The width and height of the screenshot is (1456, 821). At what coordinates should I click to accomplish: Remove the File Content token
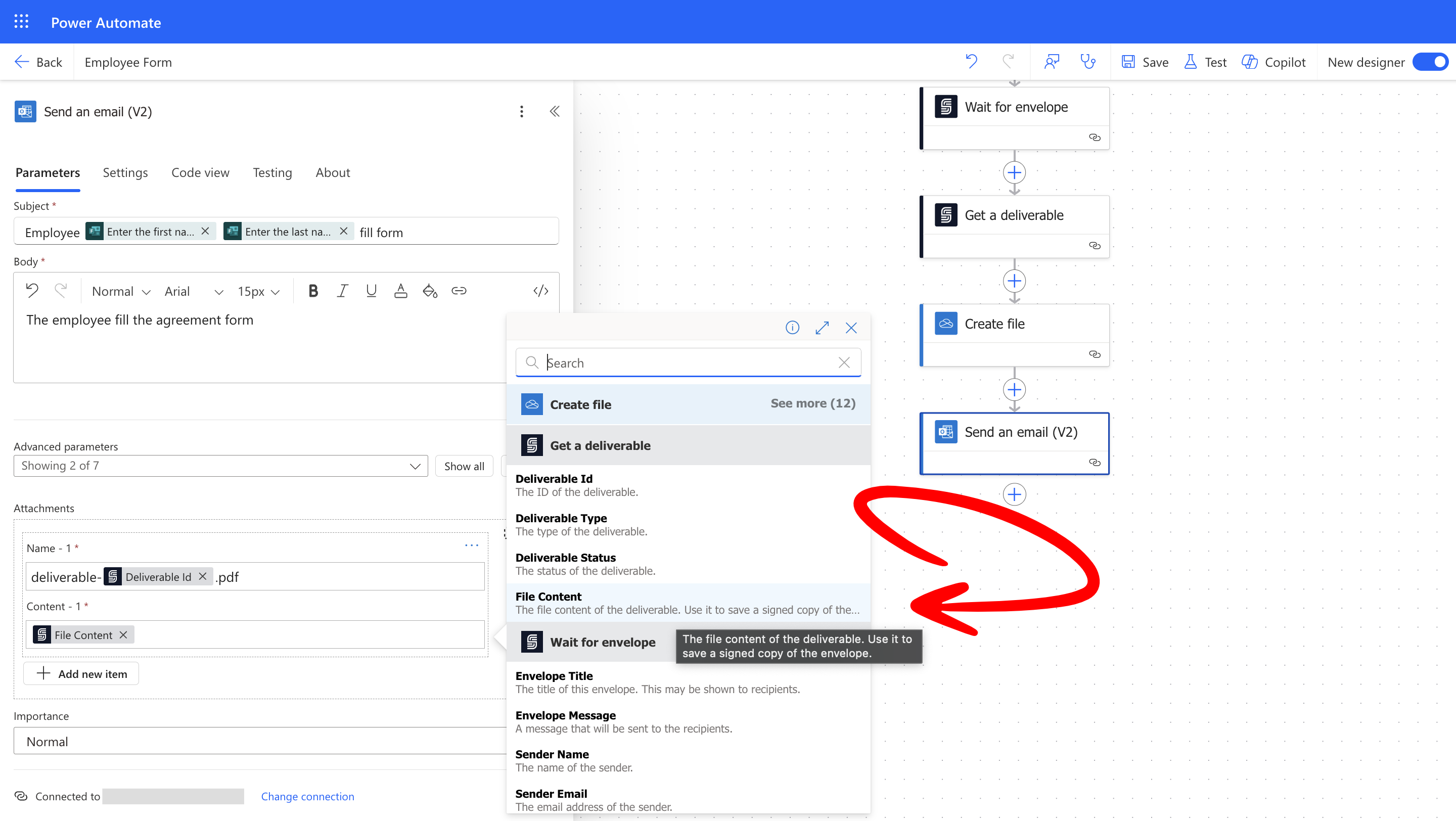(x=123, y=635)
